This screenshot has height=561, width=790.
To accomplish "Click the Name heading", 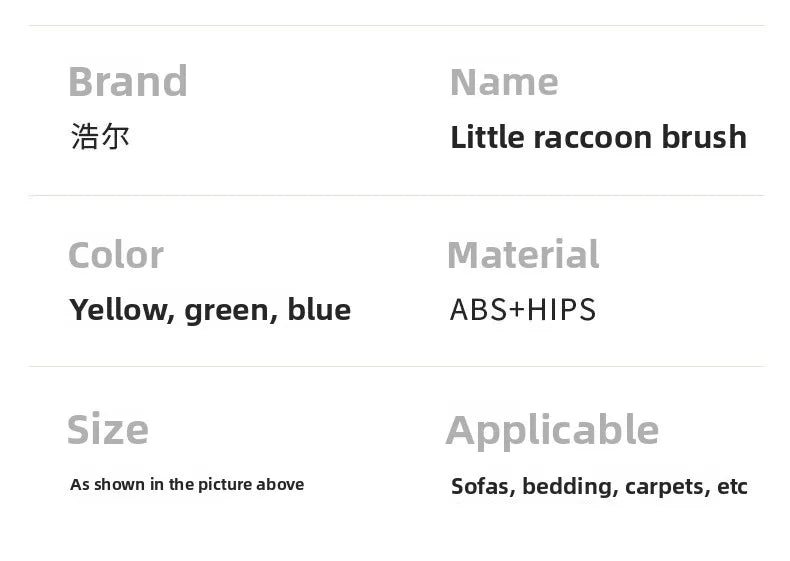I will (503, 82).
